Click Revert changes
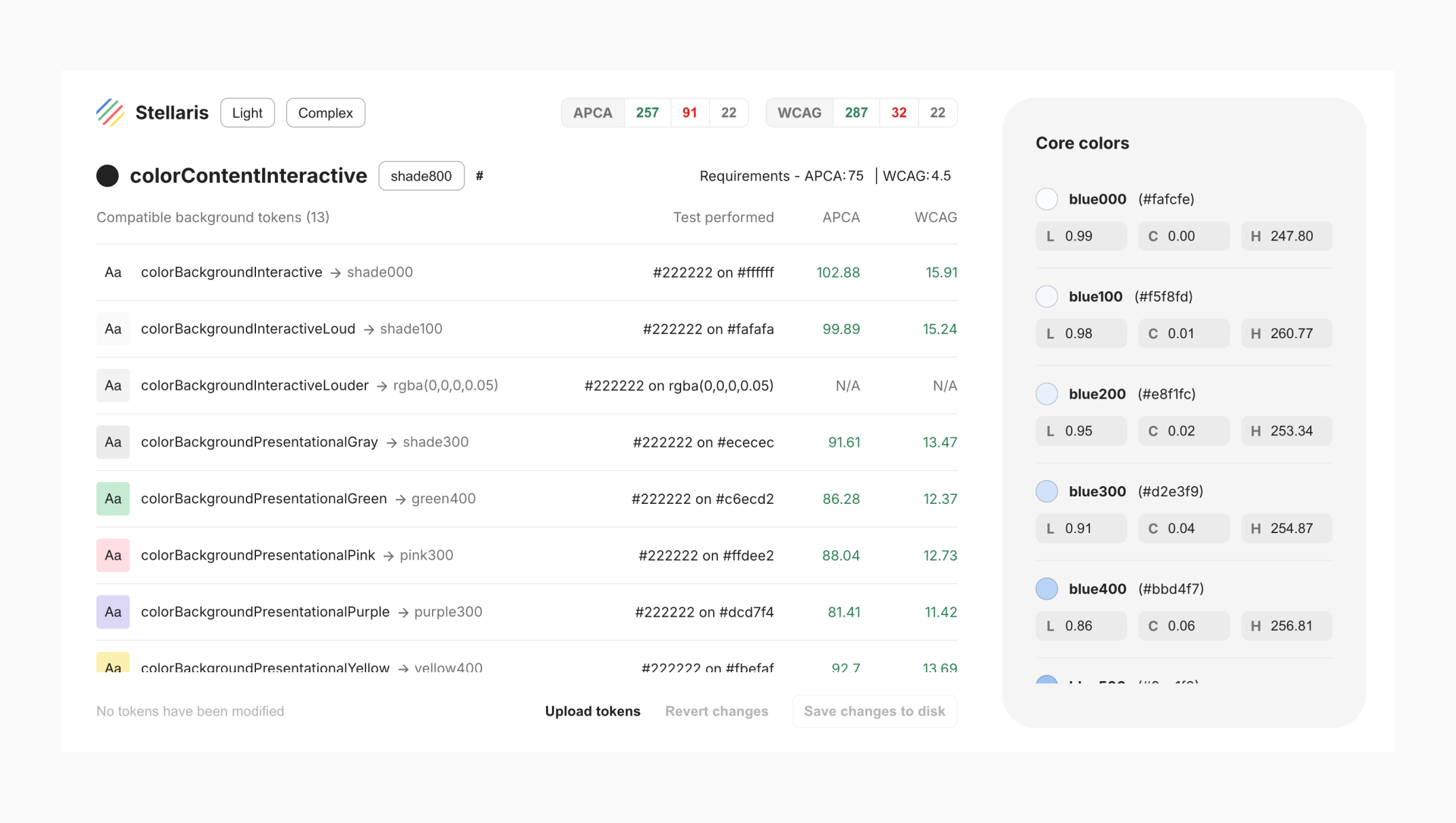The image size is (1456, 823). pyautogui.click(x=716, y=711)
